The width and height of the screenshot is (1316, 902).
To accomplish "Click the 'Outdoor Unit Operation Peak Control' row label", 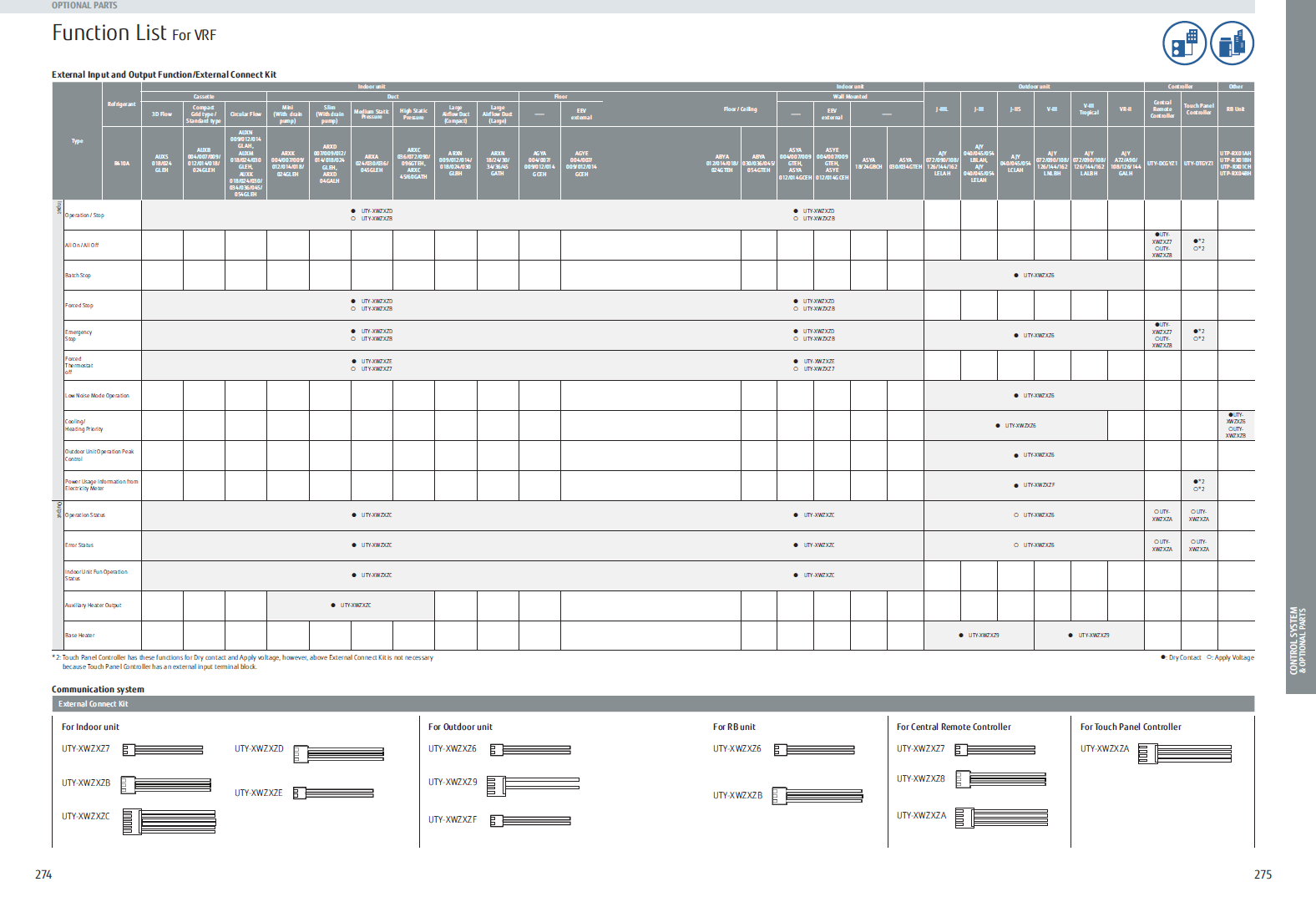I will pos(99,455).
